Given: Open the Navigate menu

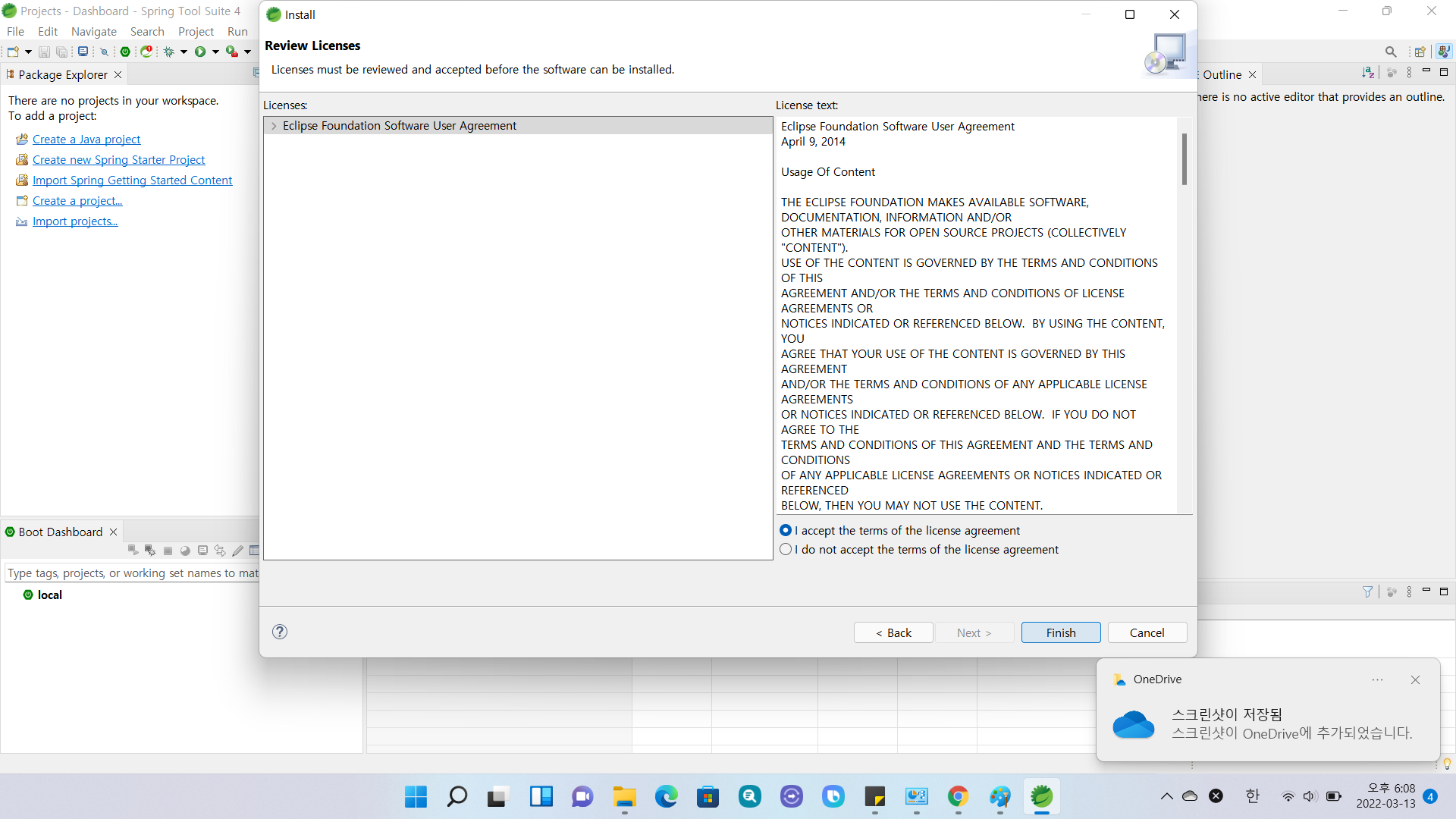Looking at the screenshot, I should [93, 31].
